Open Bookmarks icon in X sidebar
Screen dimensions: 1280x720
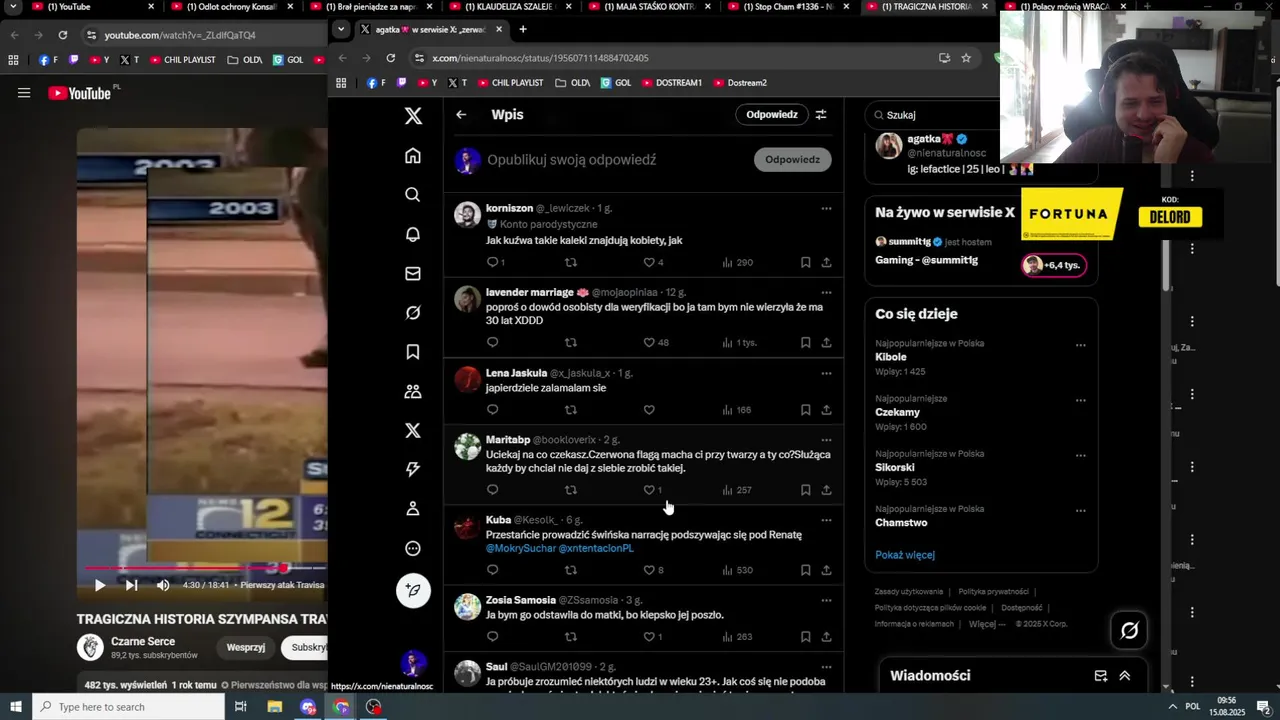point(413,352)
